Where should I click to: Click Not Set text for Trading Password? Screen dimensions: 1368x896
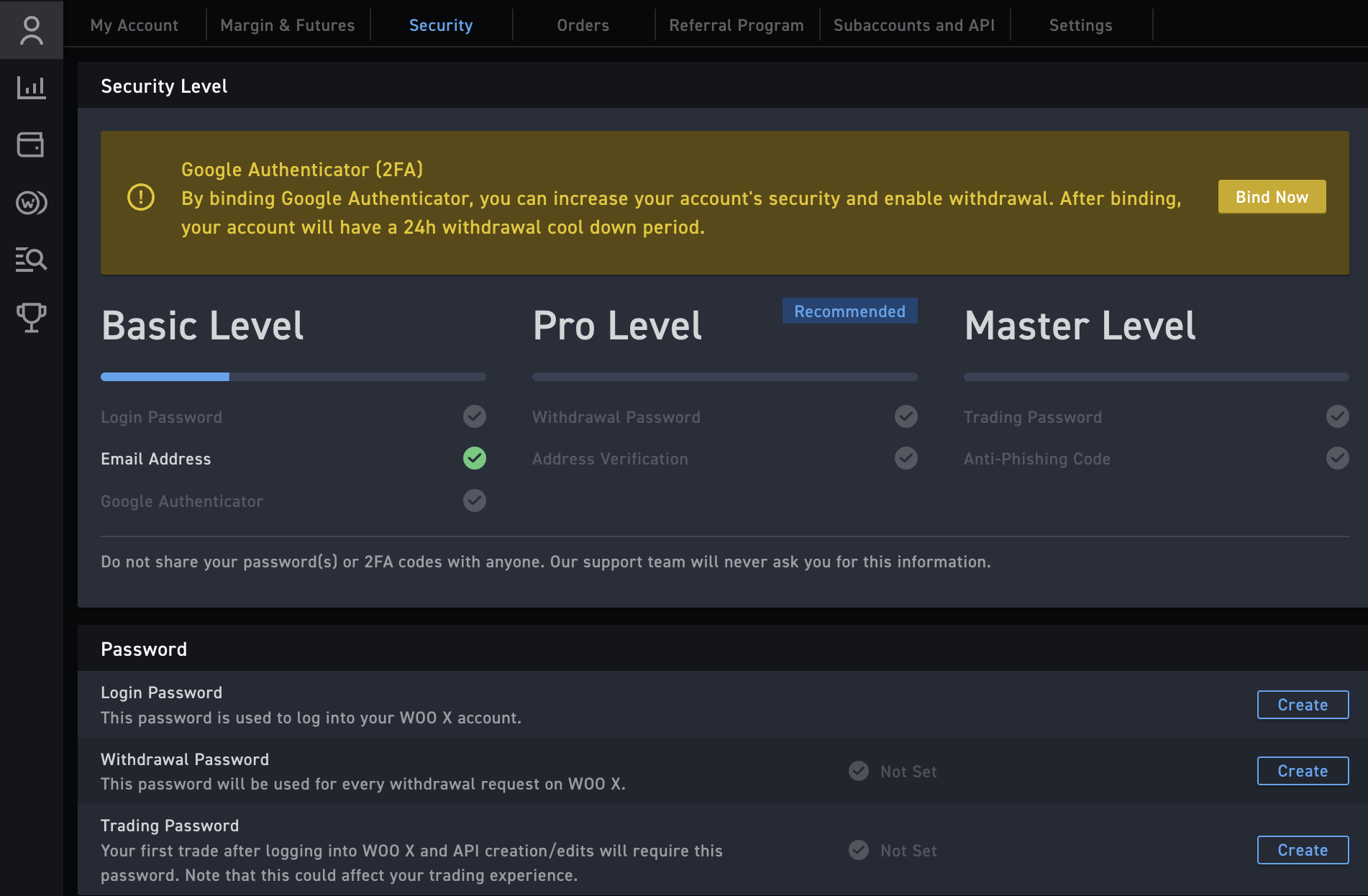(908, 851)
